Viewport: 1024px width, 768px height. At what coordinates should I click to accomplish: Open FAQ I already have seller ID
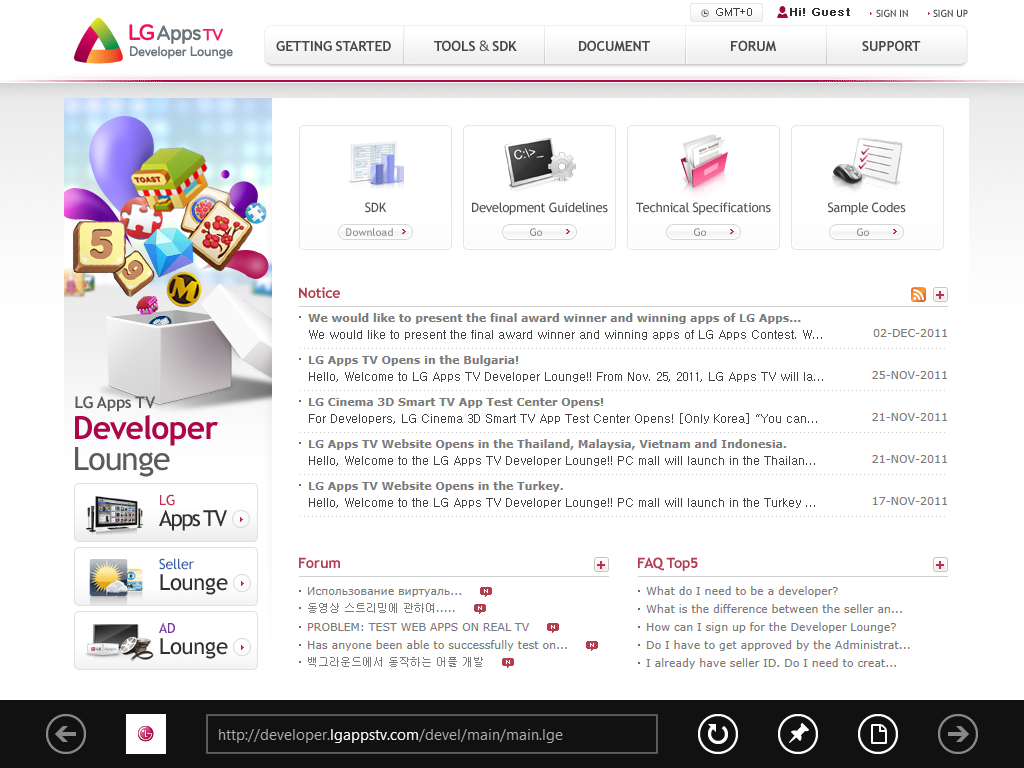click(771, 663)
